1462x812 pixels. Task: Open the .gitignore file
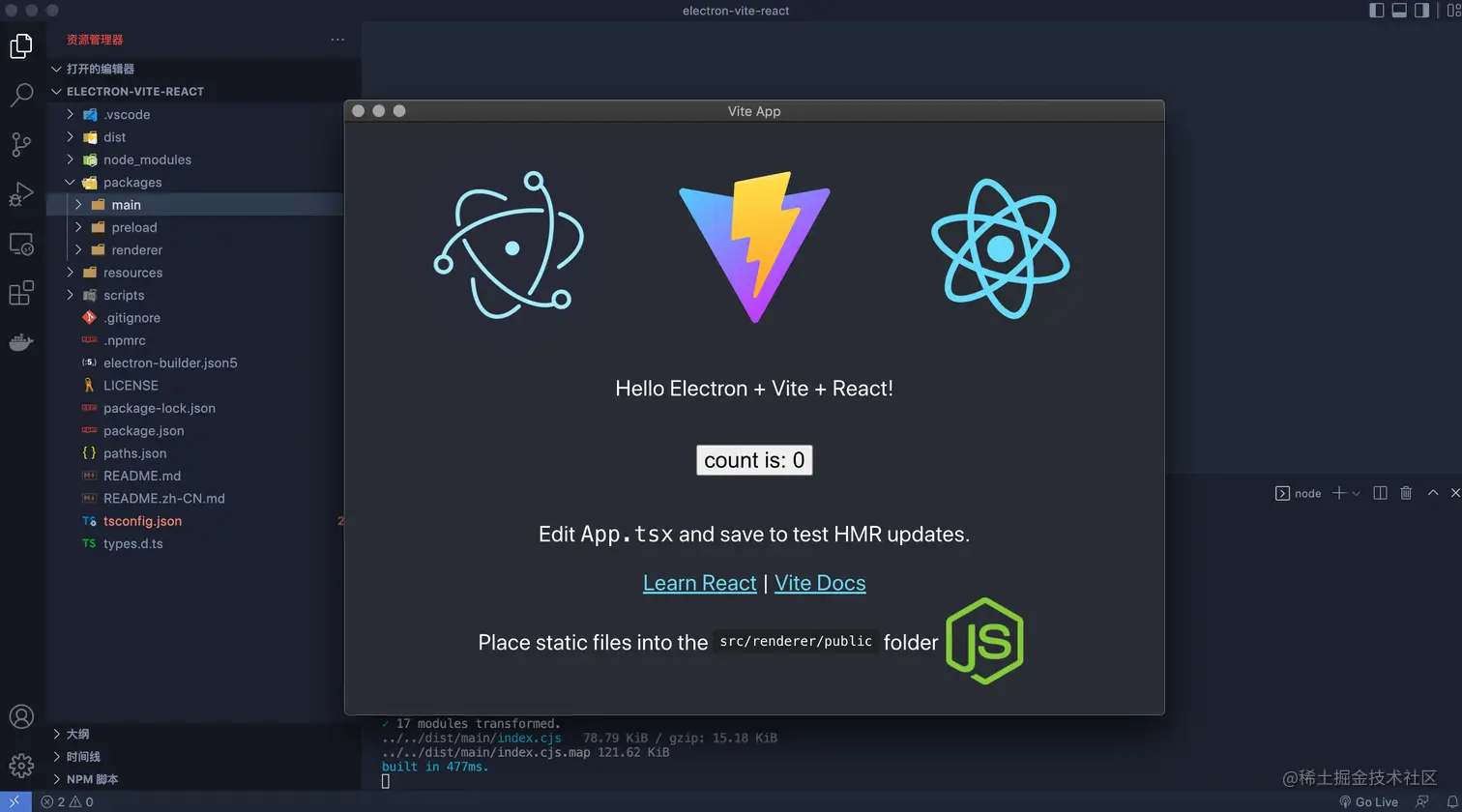[195, 318]
